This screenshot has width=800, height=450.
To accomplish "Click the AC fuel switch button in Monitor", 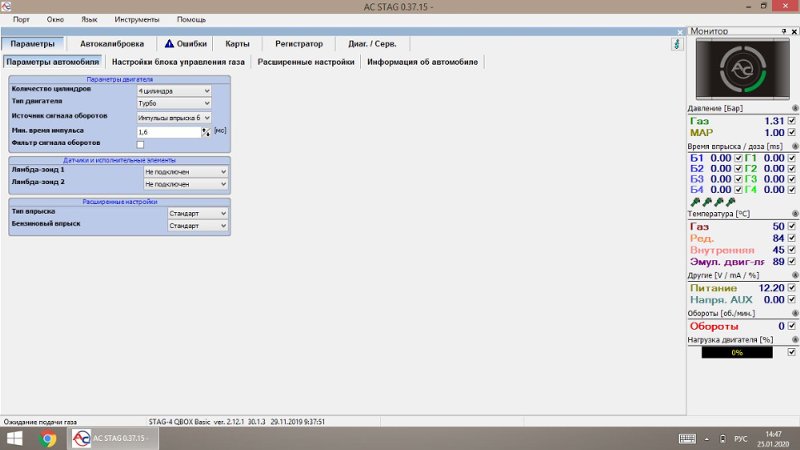I will click(742, 69).
